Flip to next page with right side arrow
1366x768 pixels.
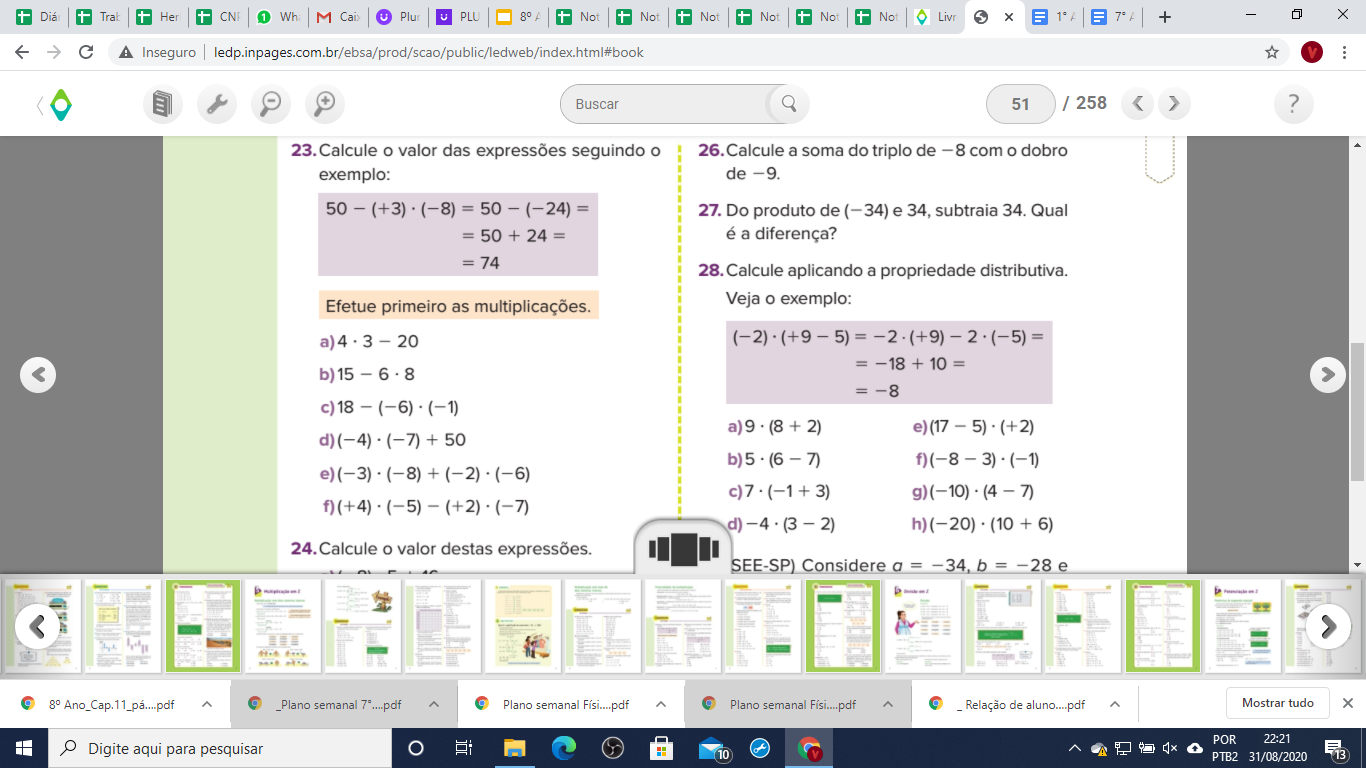[x=1327, y=374]
